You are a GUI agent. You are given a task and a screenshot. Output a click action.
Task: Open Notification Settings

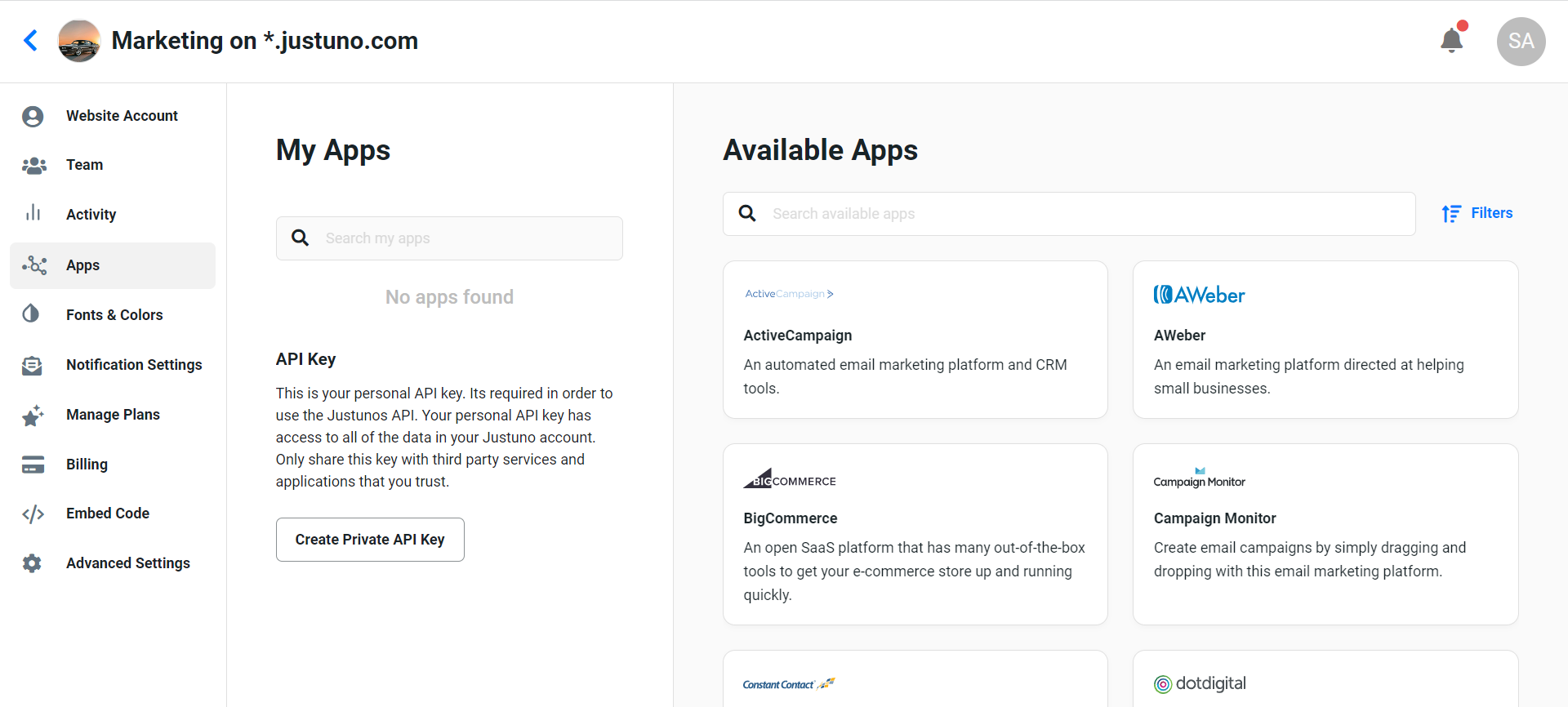click(113, 365)
